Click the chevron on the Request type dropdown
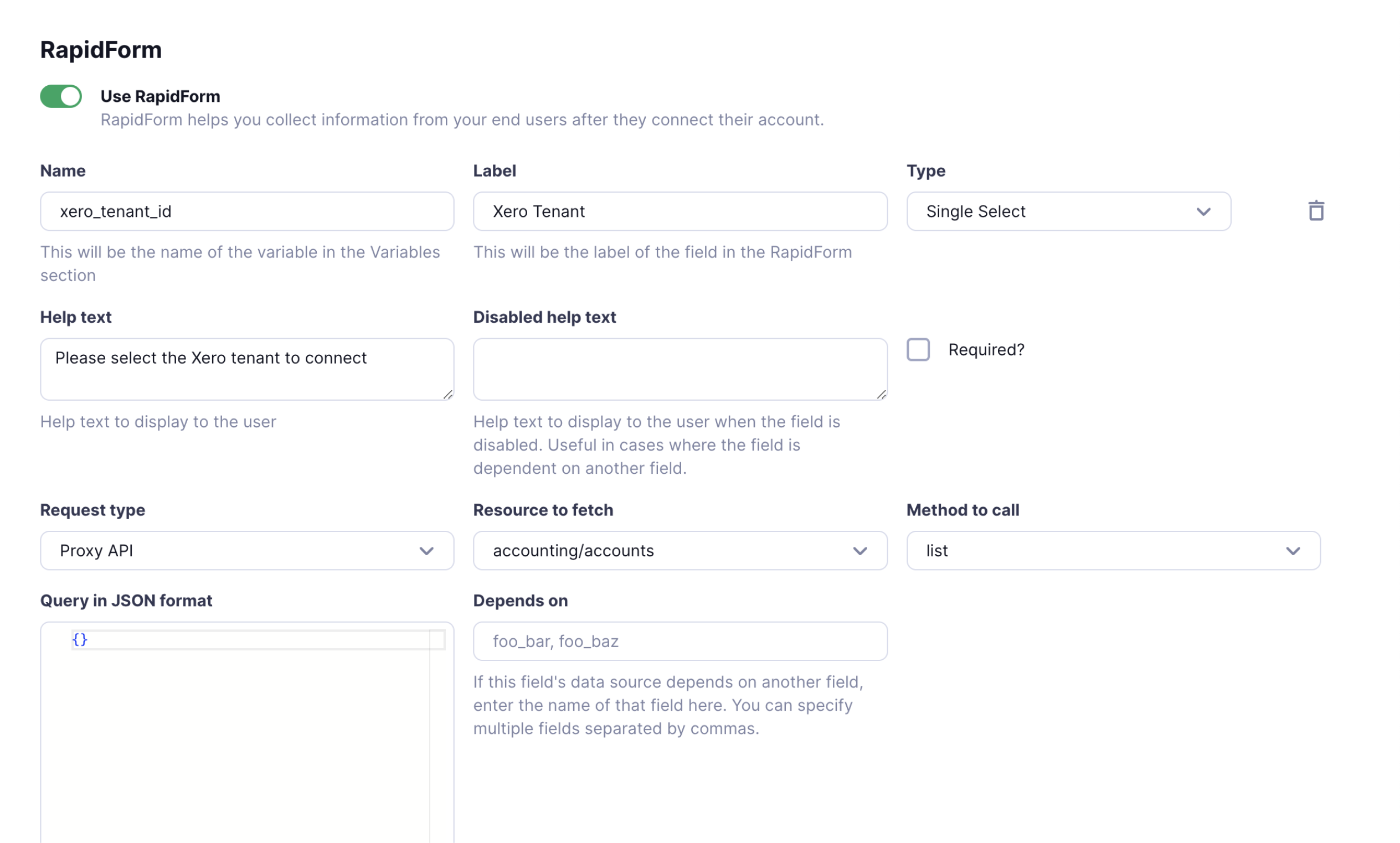The width and height of the screenshot is (1400, 843). pyautogui.click(x=428, y=550)
